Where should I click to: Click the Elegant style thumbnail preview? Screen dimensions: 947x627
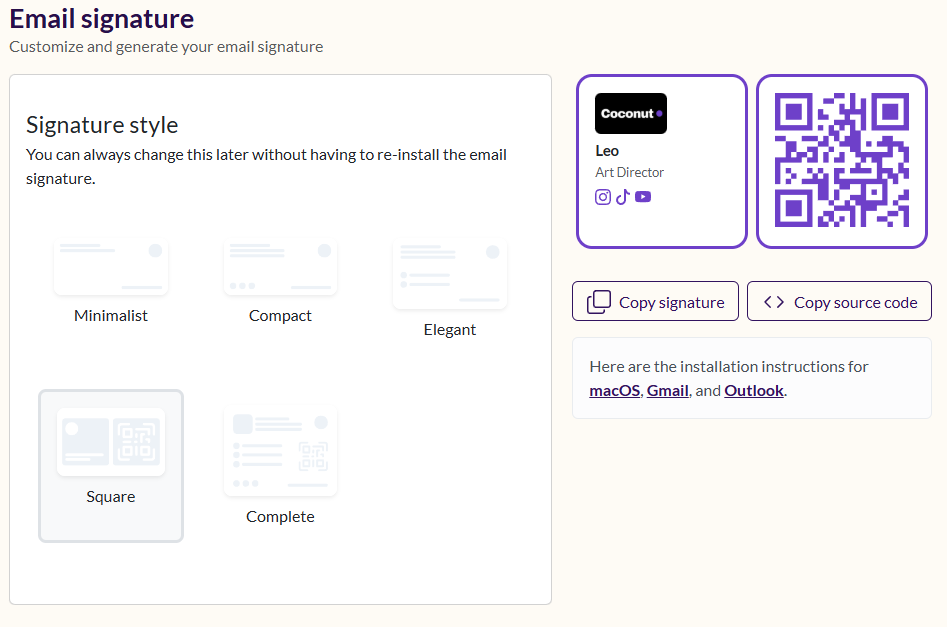click(x=450, y=274)
